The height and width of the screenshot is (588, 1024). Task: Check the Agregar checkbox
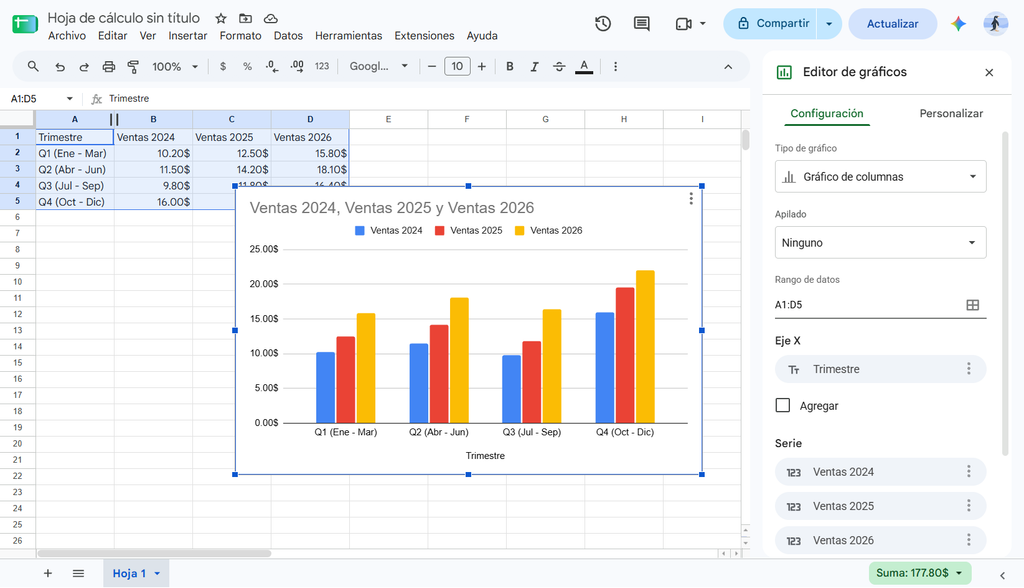[x=782, y=405]
